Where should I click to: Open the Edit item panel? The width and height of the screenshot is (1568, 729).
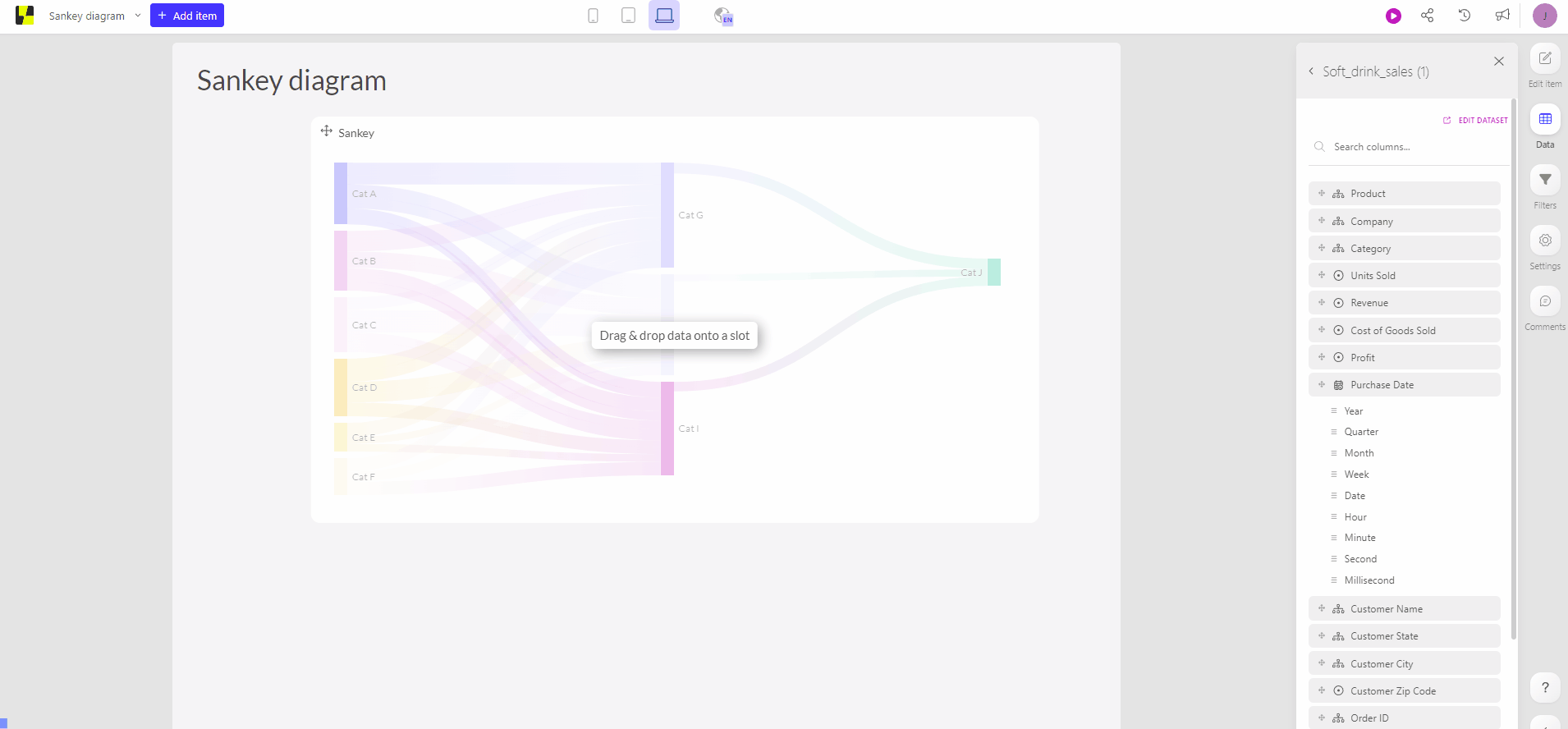[1545, 59]
